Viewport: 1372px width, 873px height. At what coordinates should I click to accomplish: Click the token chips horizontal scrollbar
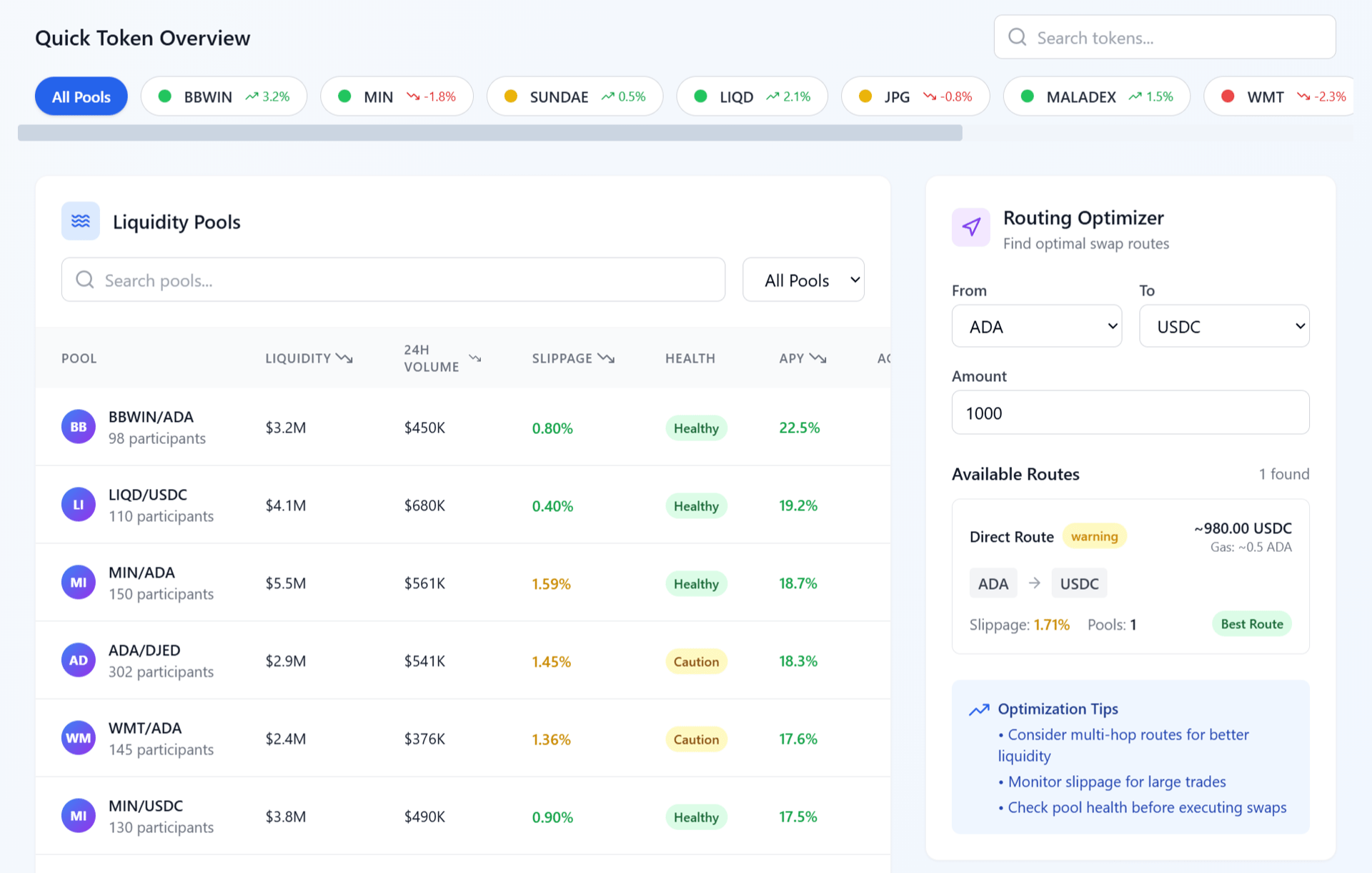(x=489, y=133)
